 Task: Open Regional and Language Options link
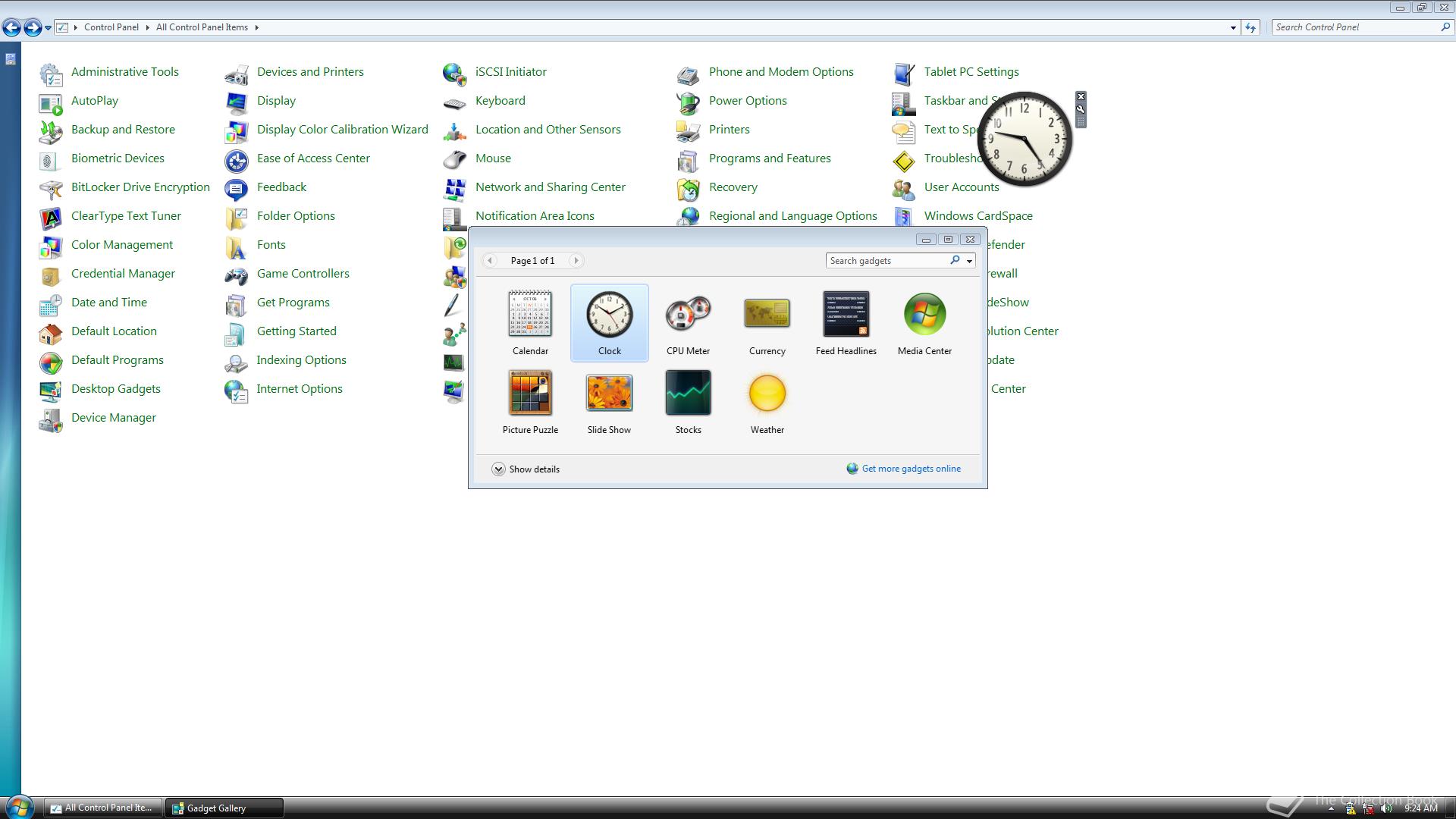pos(792,216)
